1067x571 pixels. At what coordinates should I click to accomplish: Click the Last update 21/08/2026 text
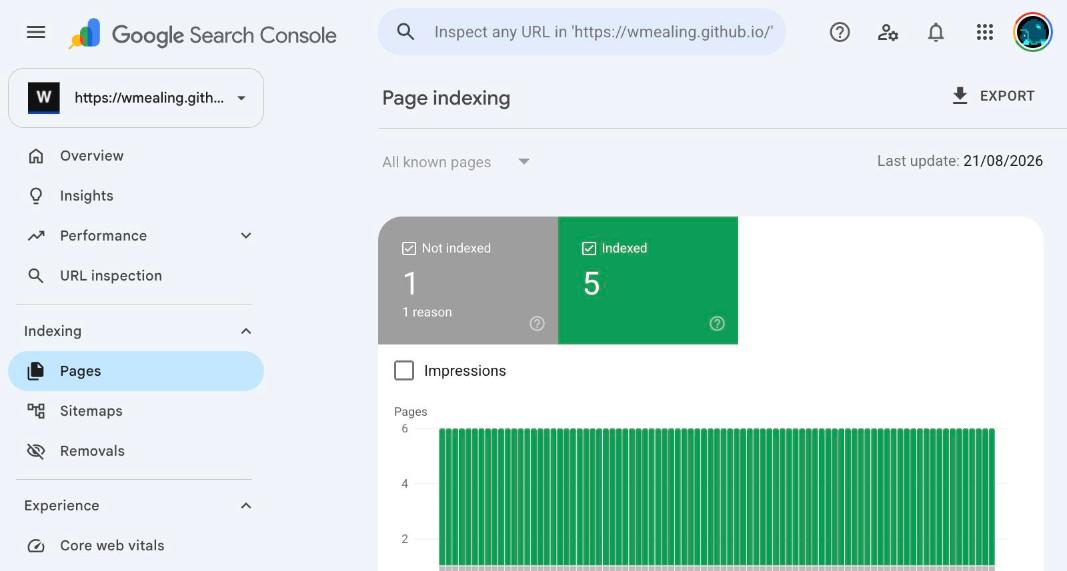click(x=959, y=161)
